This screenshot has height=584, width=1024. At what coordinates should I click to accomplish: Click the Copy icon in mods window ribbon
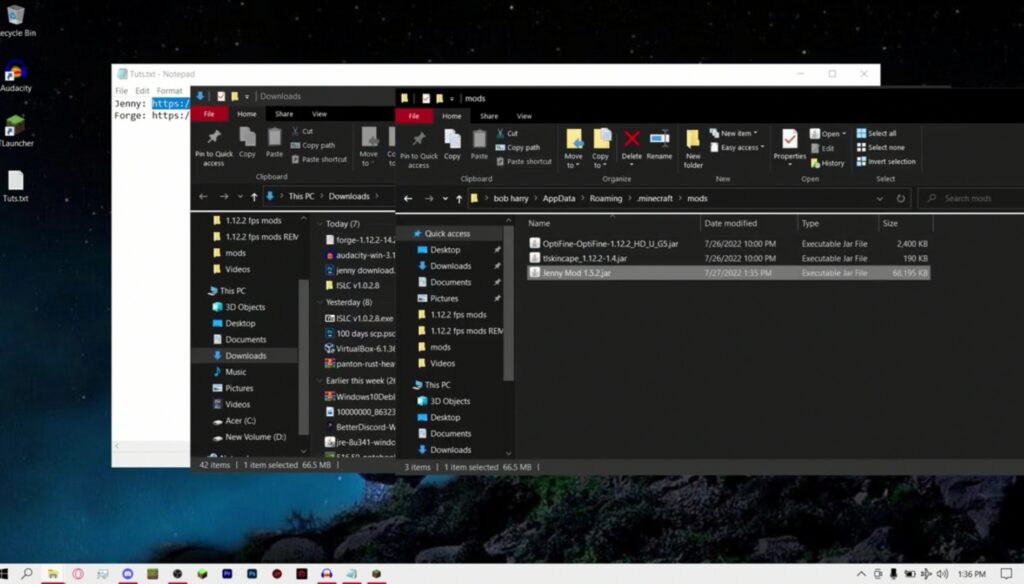[x=452, y=144]
